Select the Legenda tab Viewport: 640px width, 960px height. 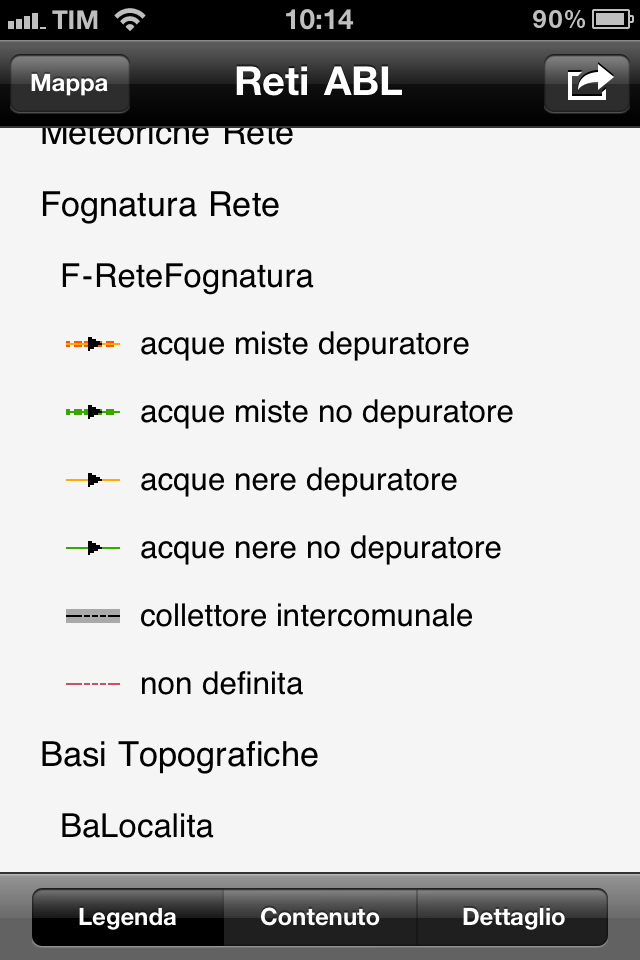coord(128,917)
